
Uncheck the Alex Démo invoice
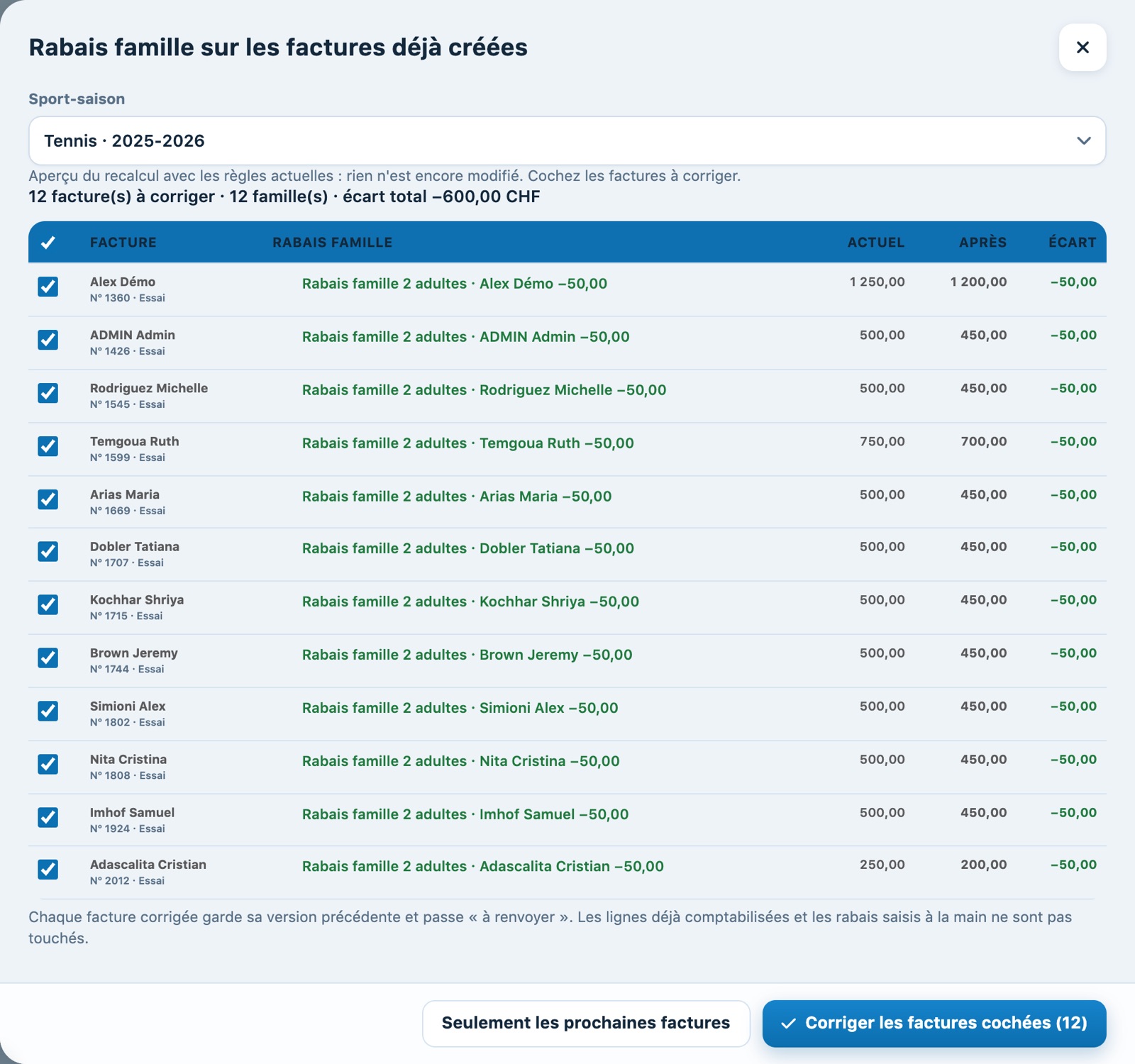48,287
